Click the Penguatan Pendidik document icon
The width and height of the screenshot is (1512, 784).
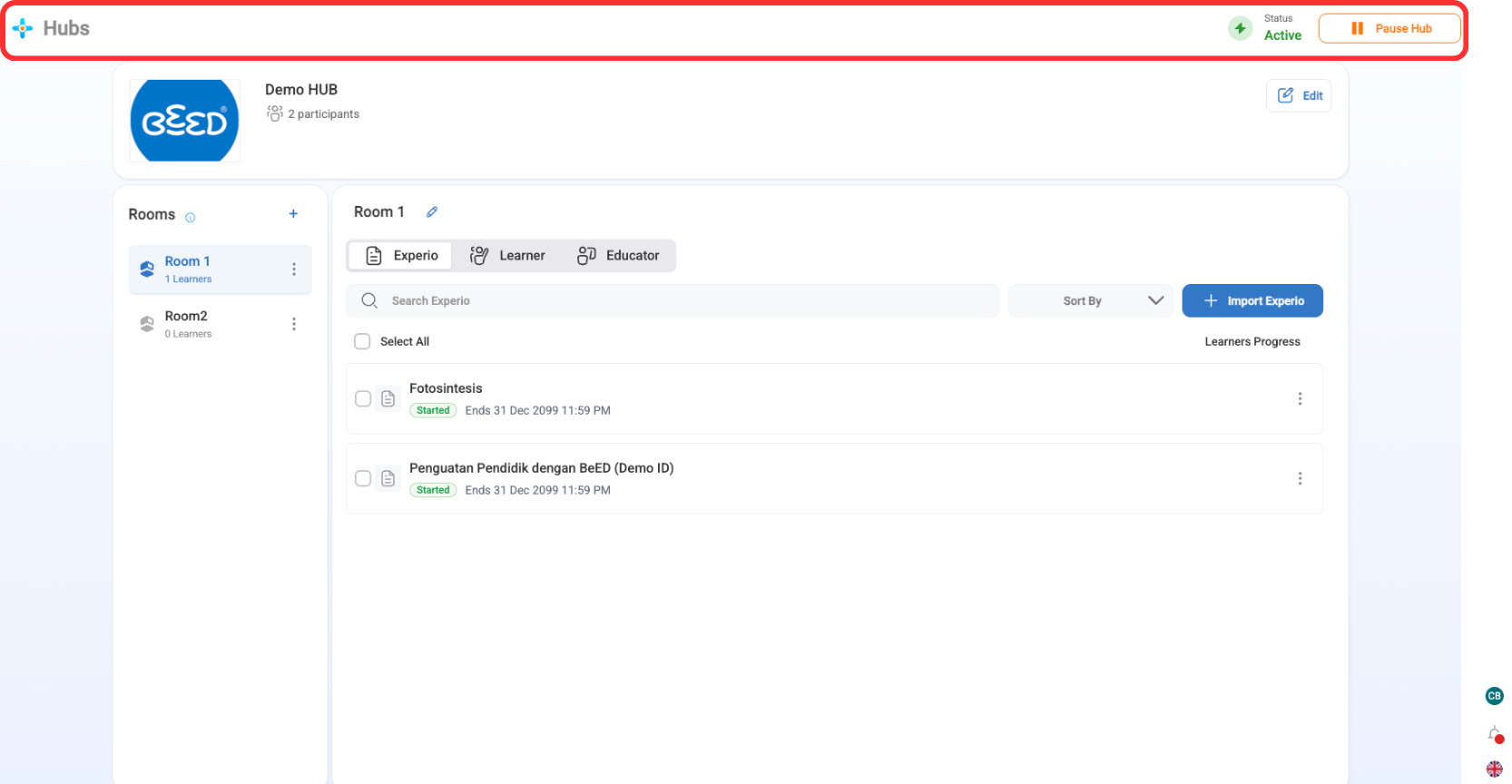(x=388, y=478)
